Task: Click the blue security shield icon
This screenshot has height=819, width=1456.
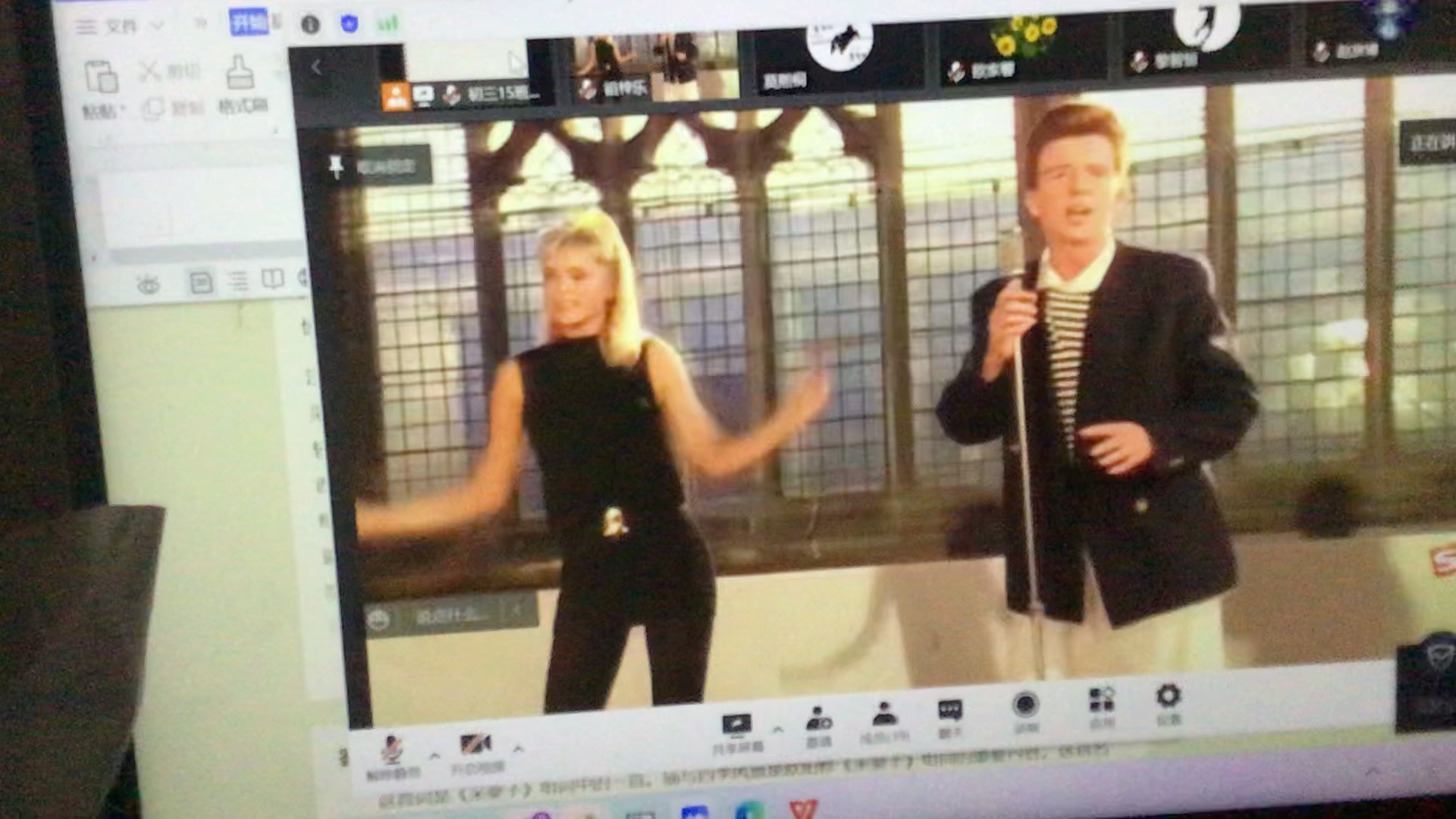Action: (349, 24)
